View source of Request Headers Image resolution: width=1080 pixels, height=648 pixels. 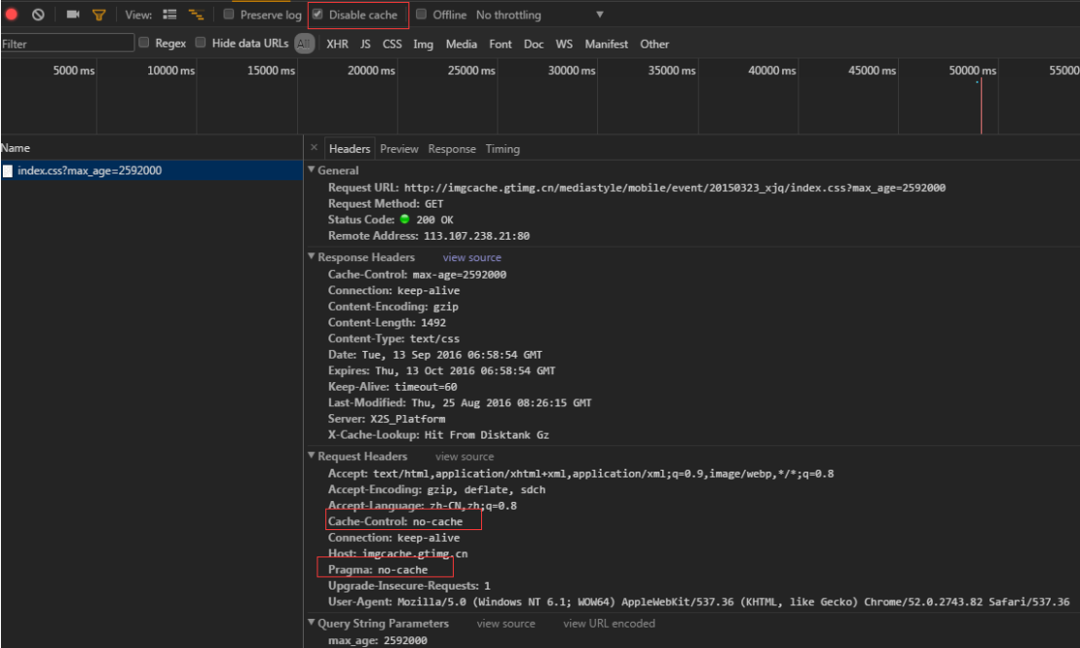[464, 456]
